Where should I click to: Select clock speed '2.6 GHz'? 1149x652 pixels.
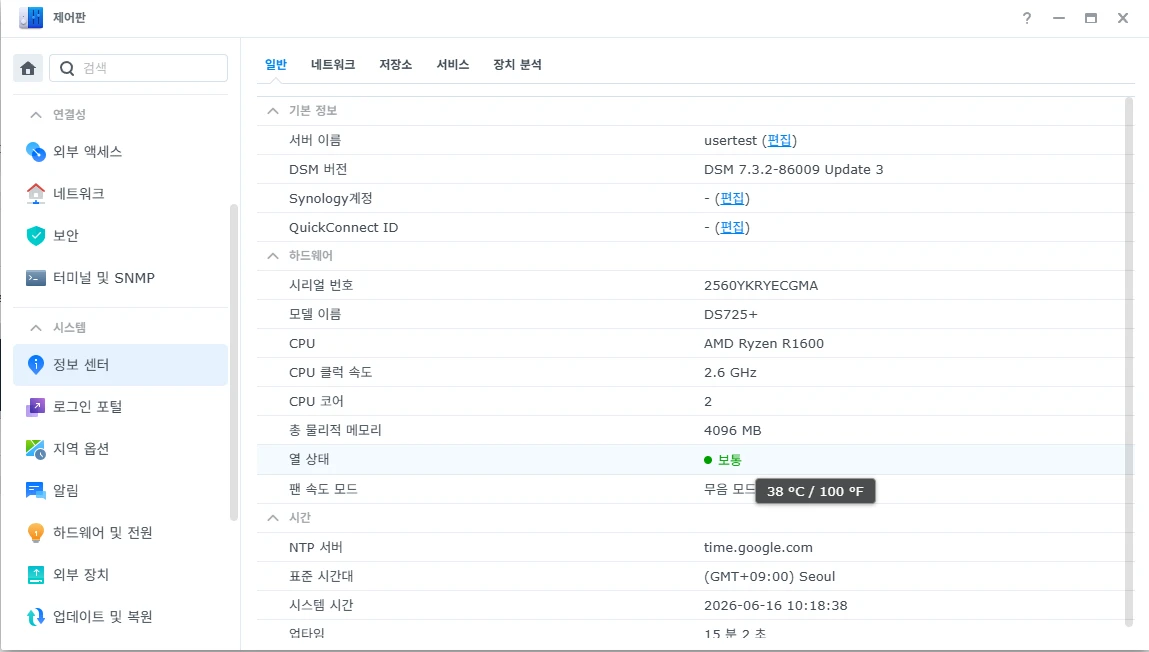click(x=730, y=372)
